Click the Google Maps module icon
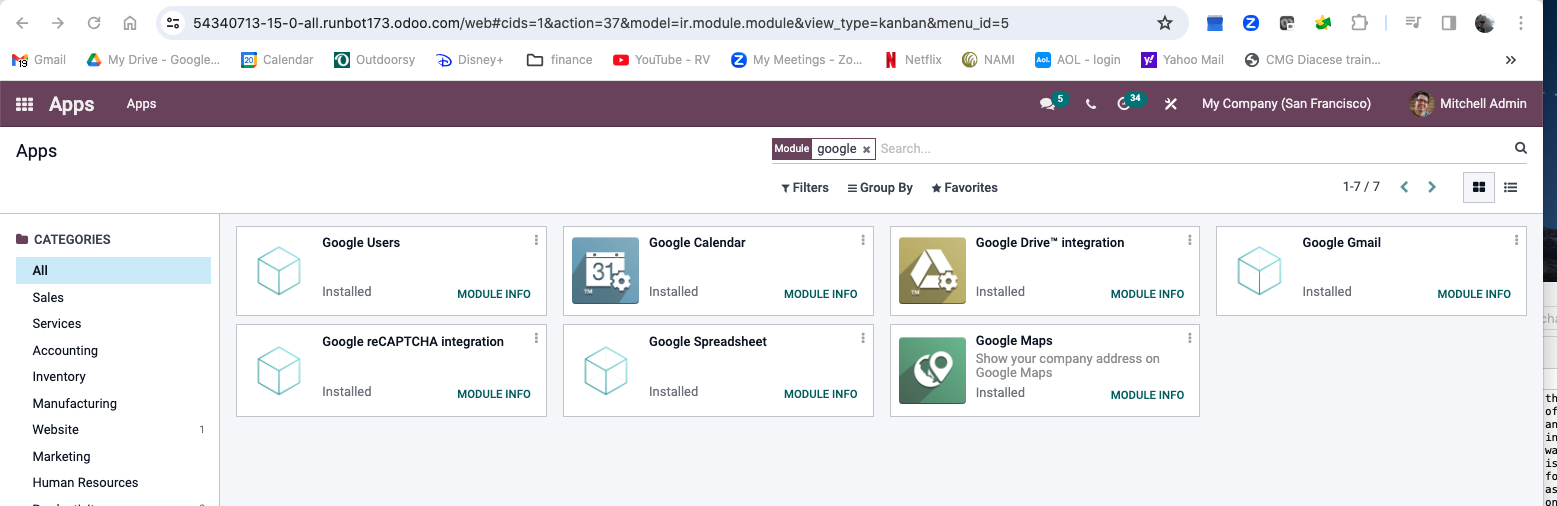Screen dimensions: 1557x506 pyautogui.click(x=932, y=370)
